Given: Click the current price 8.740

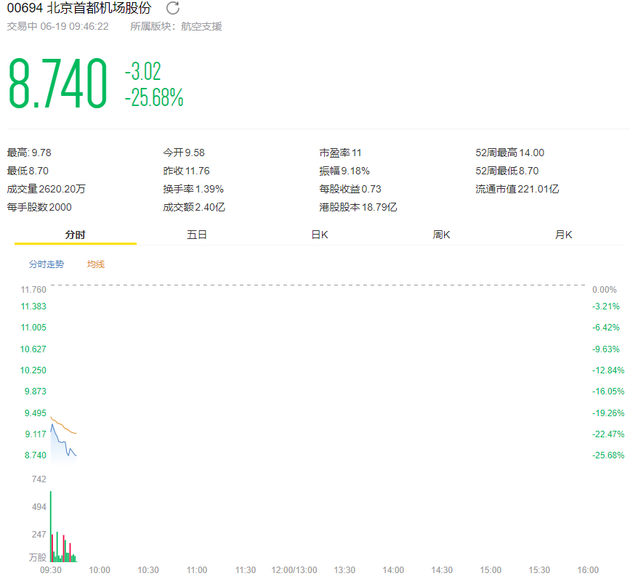Looking at the screenshot, I should tap(57, 83).
